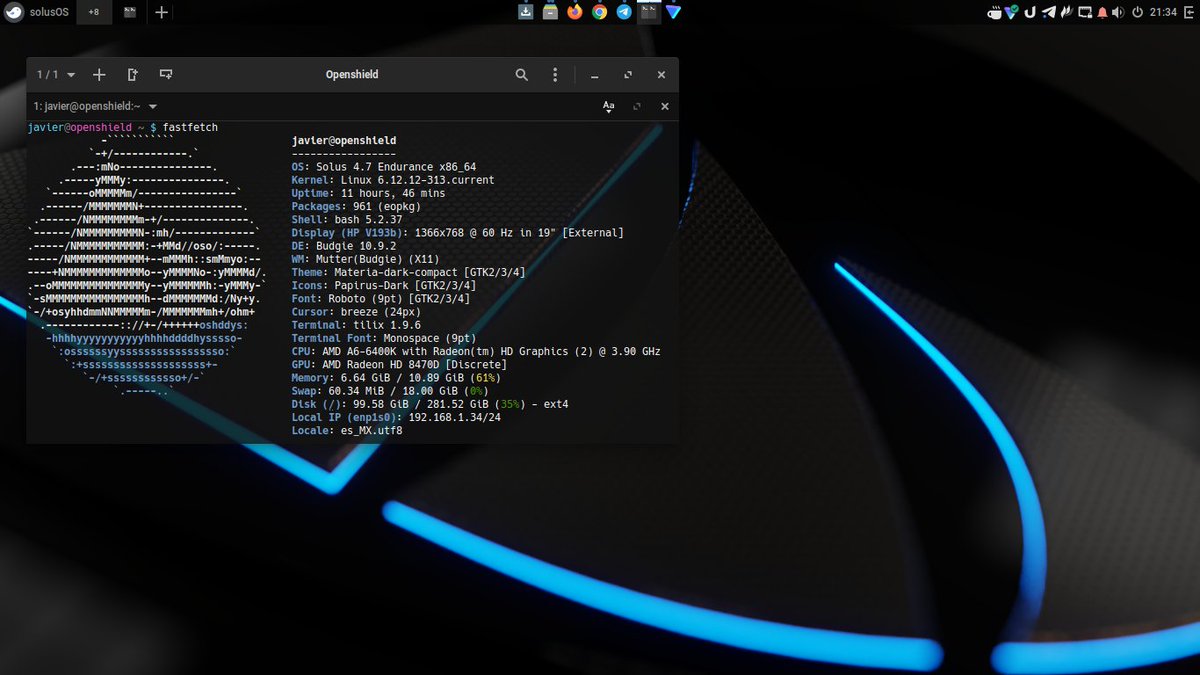Click the Locale: es_MX.utf8 line

347,430
